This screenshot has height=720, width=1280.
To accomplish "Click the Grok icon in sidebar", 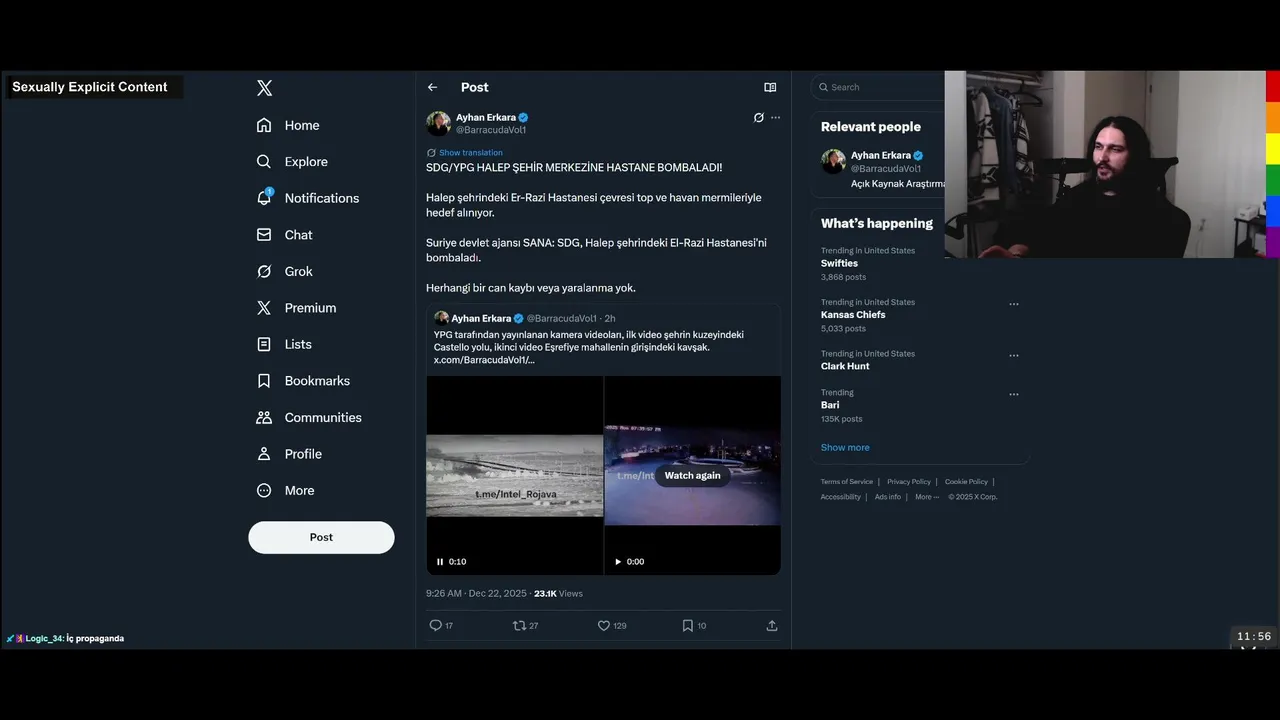I will pos(264,271).
